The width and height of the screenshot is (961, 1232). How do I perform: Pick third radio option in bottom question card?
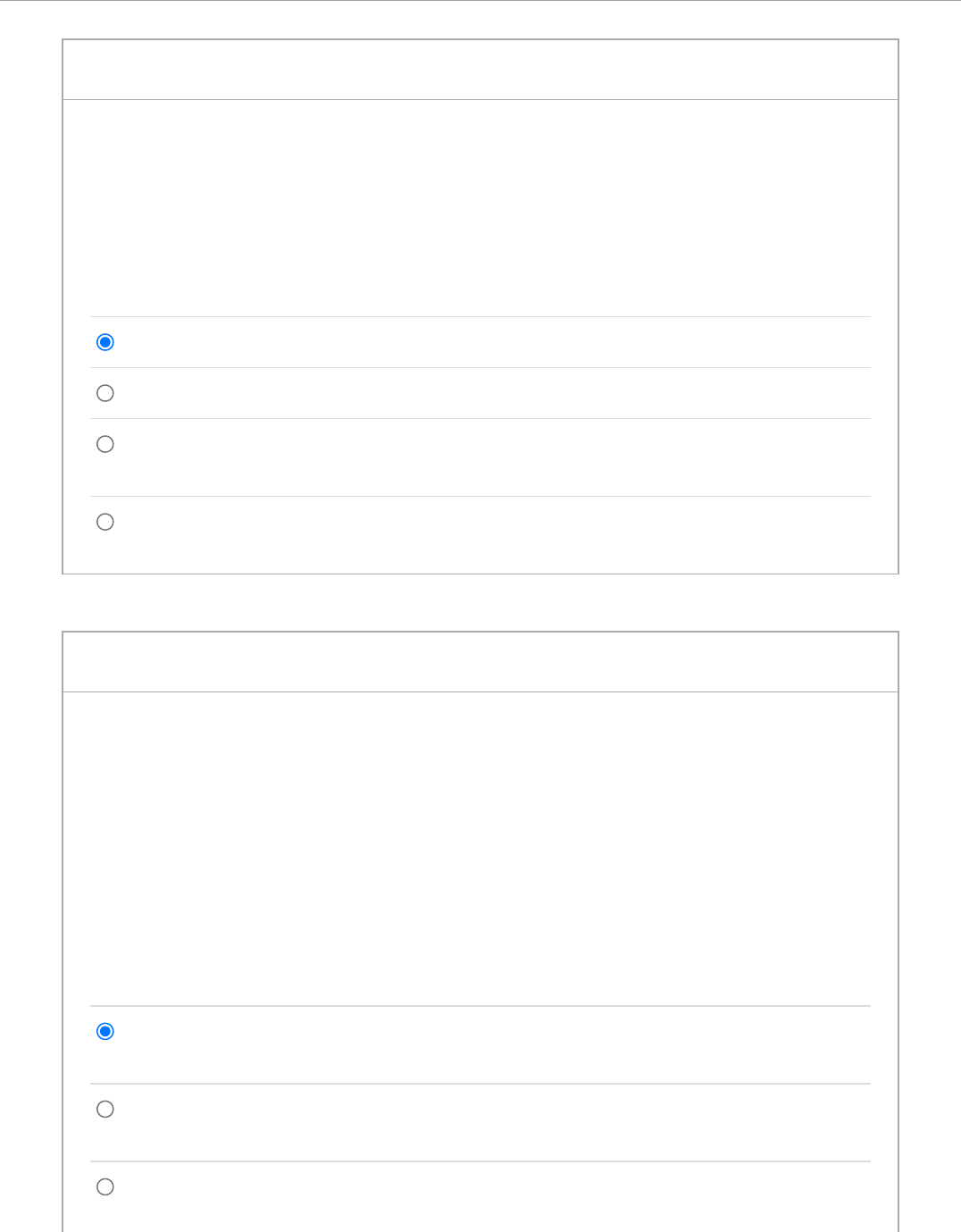[105, 1186]
